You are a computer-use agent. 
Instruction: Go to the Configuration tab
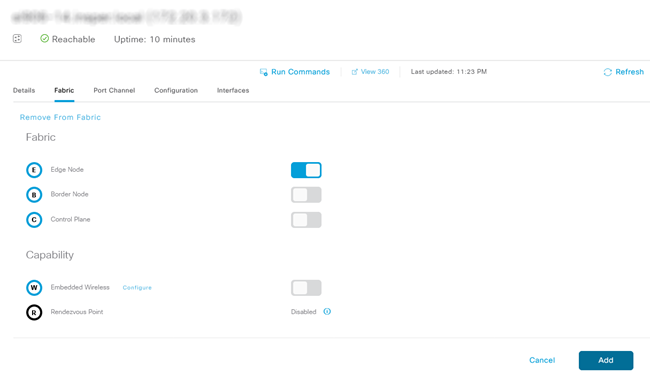[x=176, y=90]
